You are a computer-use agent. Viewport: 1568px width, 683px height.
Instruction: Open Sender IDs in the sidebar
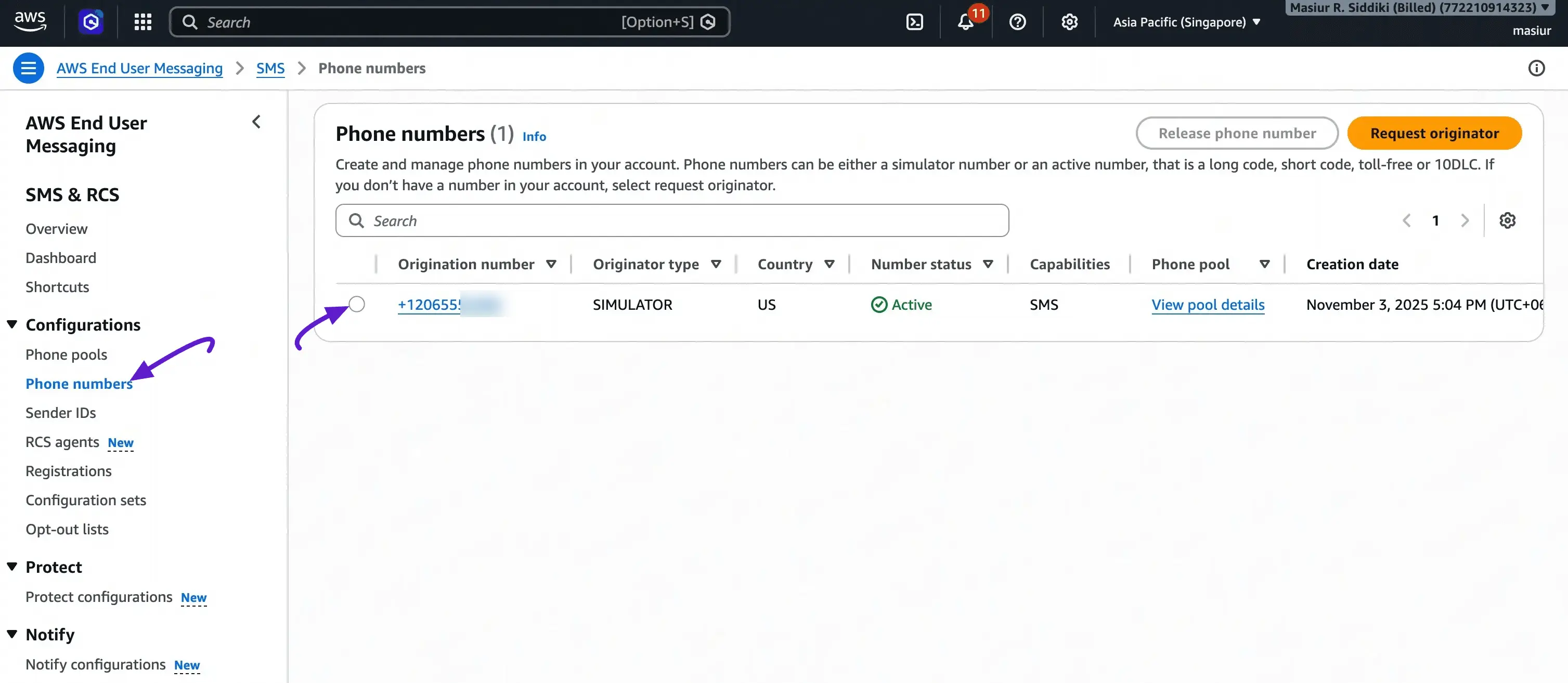(61, 413)
